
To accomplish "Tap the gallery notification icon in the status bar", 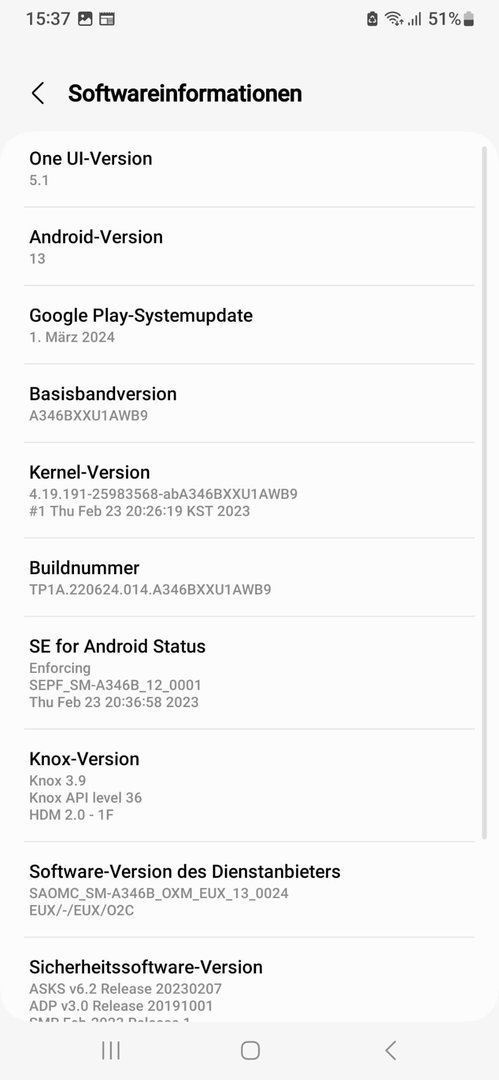I will pos(85,19).
